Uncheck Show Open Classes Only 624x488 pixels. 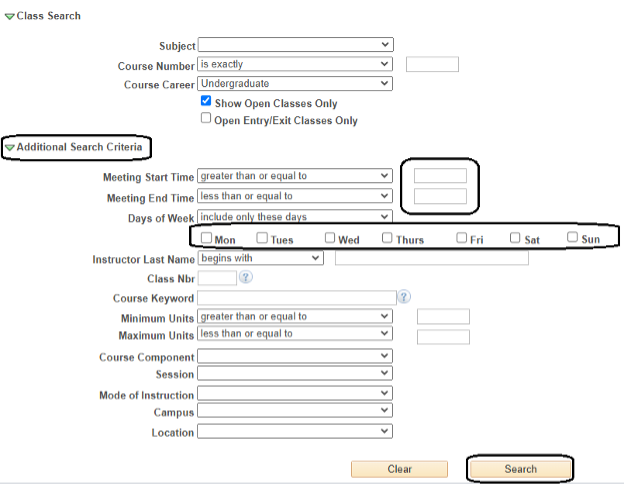coord(206,102)
